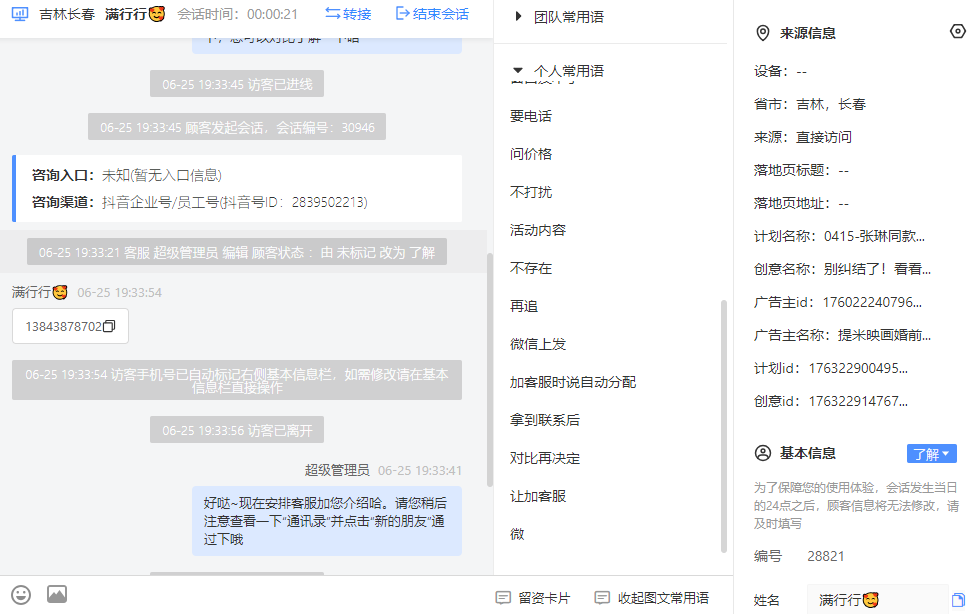The height and width of the screenshot is (614, 970).
Task: Click the 顾客状态 改为 了解 log message
Action: pos(237,252)
